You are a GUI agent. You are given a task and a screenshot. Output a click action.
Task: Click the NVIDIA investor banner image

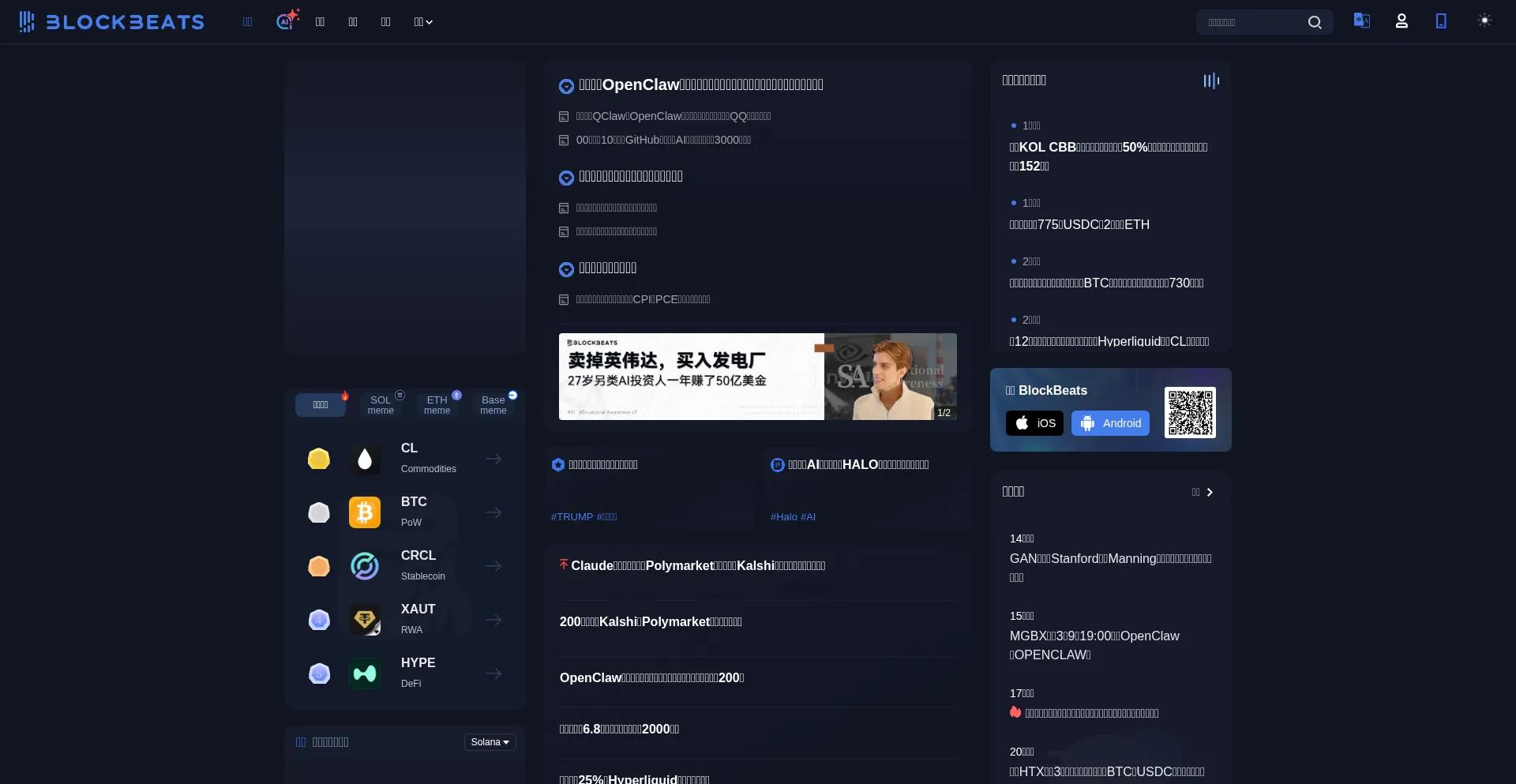point(758,377)
